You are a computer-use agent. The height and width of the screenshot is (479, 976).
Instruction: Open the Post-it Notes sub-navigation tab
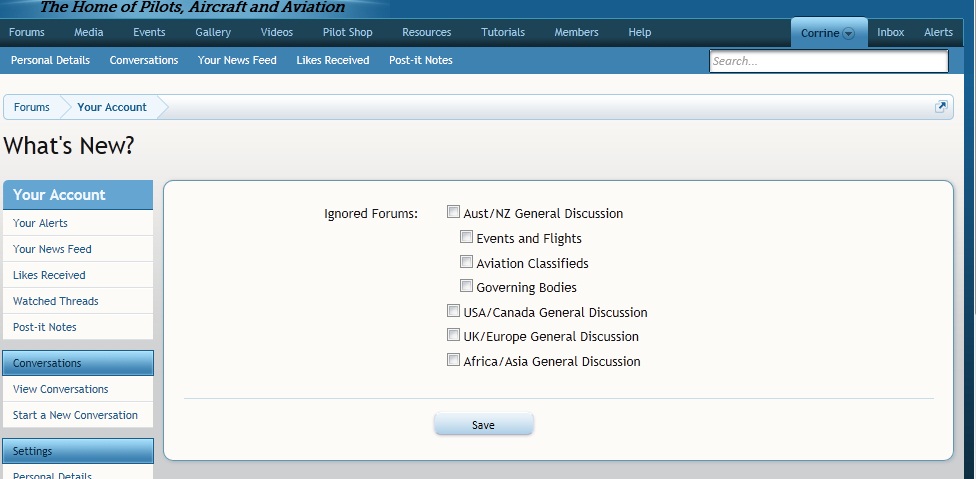pyautogui.click(x=421, y=60)
